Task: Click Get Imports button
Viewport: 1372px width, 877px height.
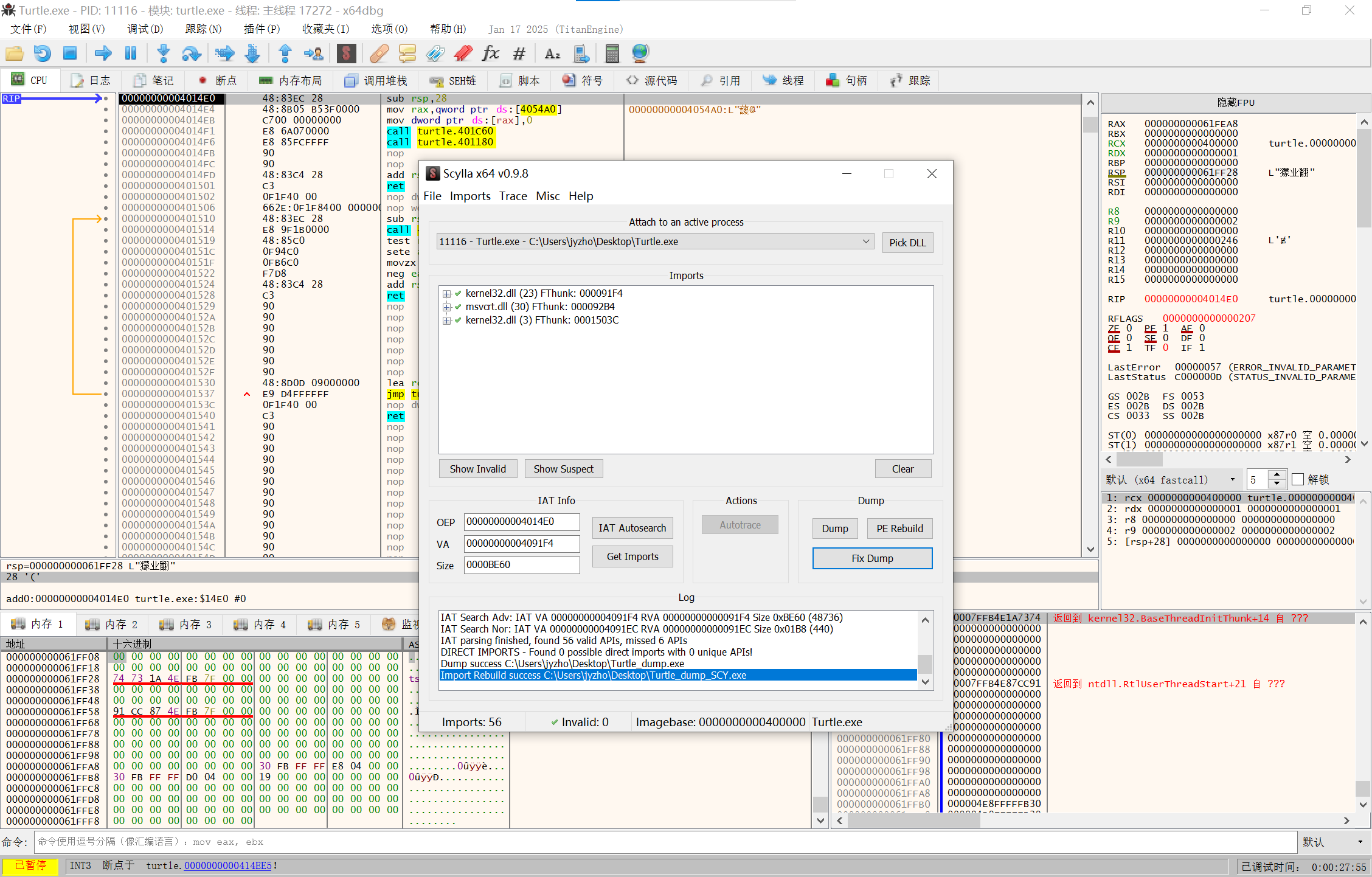Action: (632, 556)
